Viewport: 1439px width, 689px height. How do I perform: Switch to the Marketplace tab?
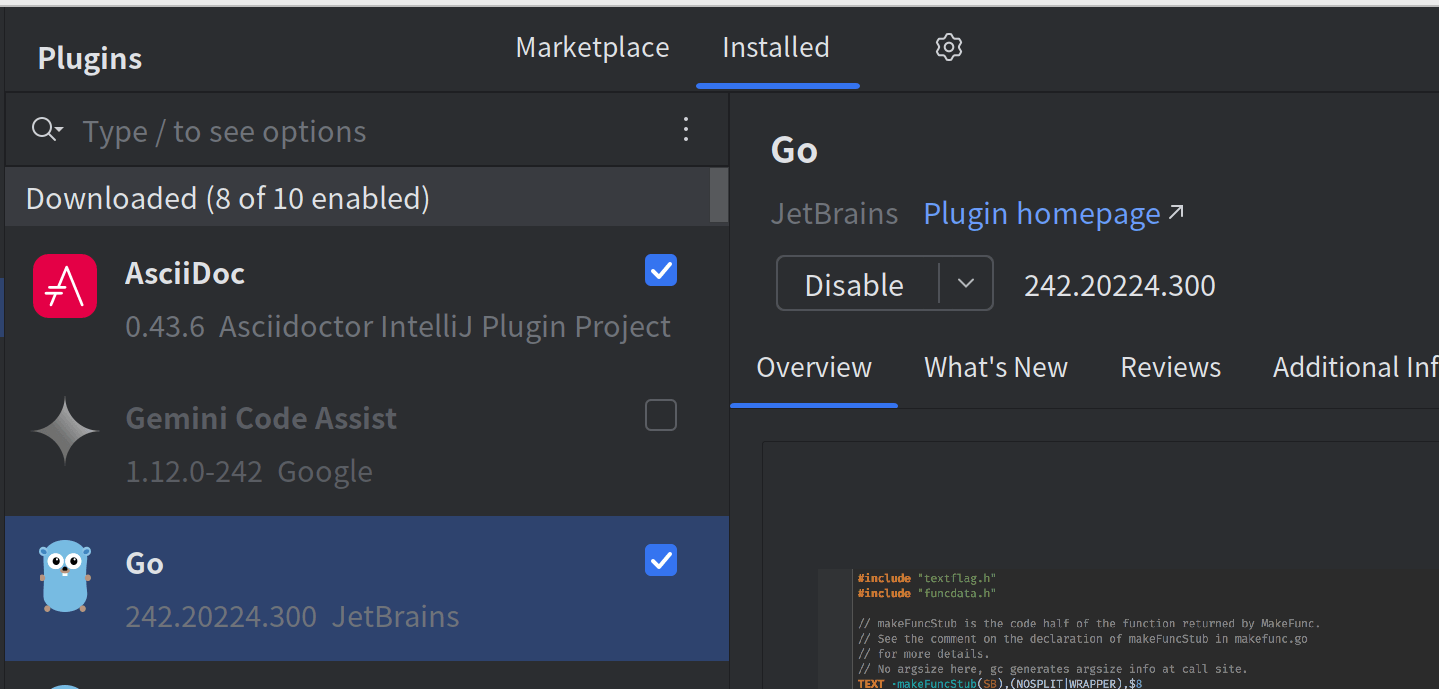(592, 47)
